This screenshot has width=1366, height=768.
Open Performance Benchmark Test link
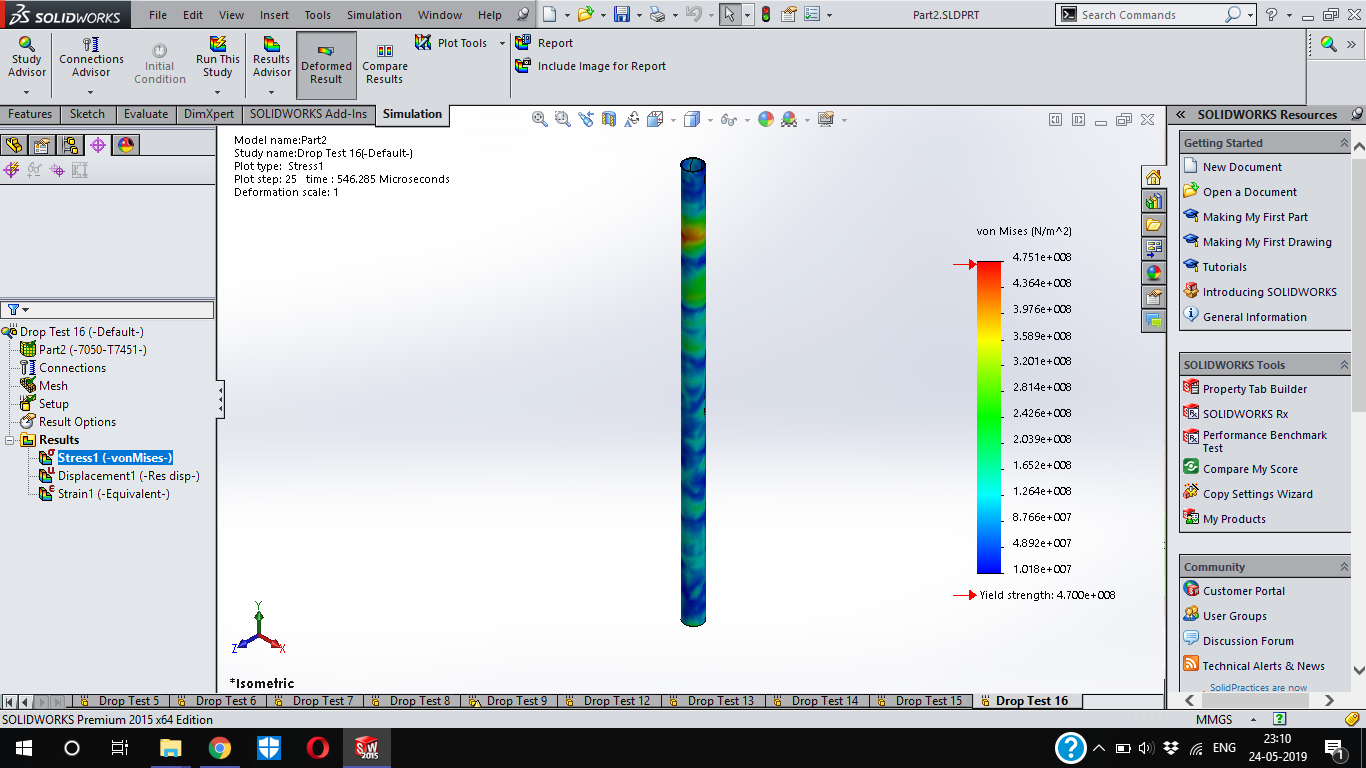coord(1264,441)
